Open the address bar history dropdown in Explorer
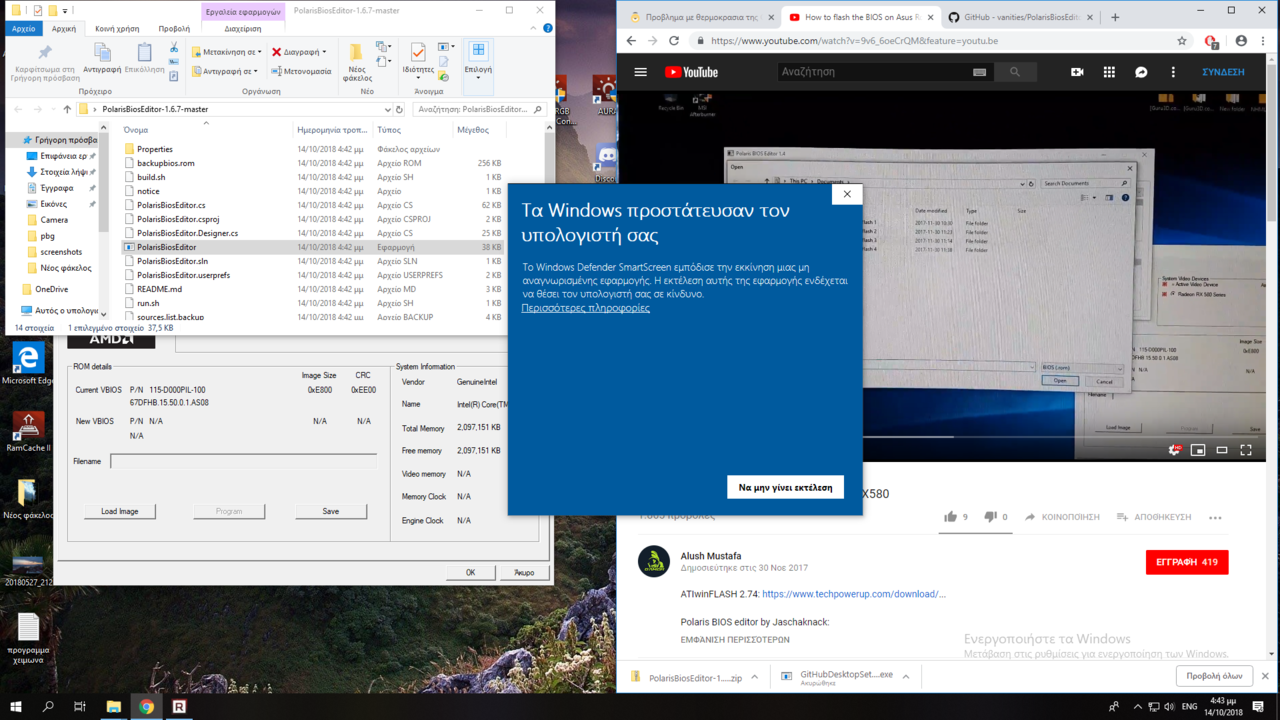The image size is (1280, 720). click(387, 109)
